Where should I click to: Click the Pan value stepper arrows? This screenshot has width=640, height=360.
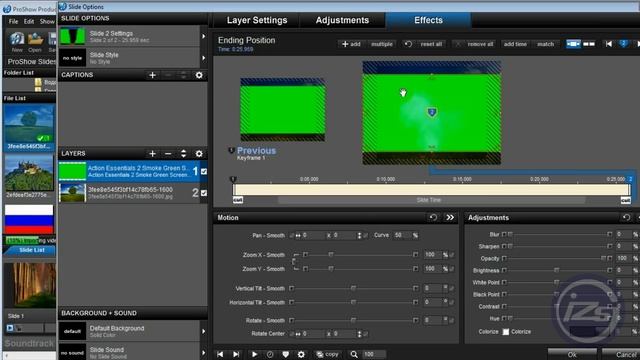(359, 236)
